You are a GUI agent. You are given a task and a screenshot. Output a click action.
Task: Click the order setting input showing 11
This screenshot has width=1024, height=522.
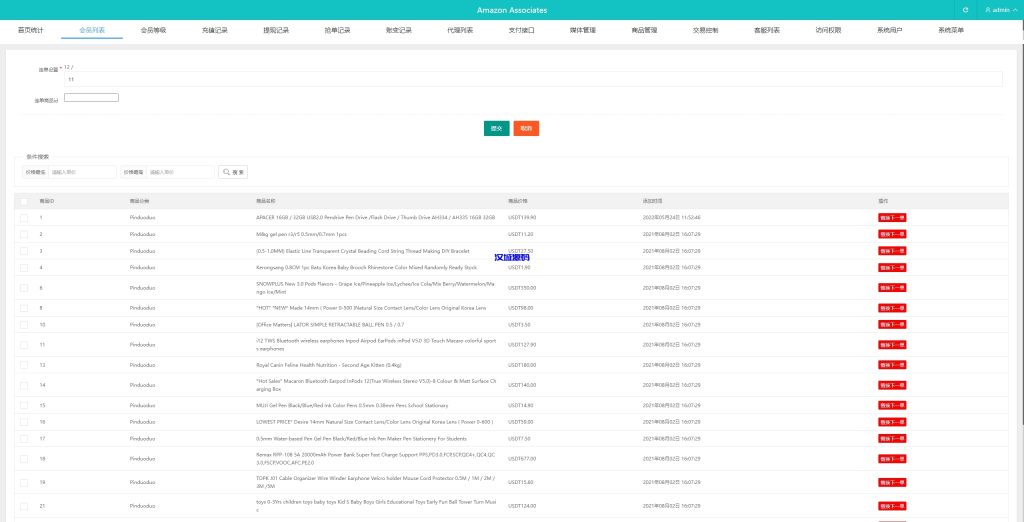530,78
